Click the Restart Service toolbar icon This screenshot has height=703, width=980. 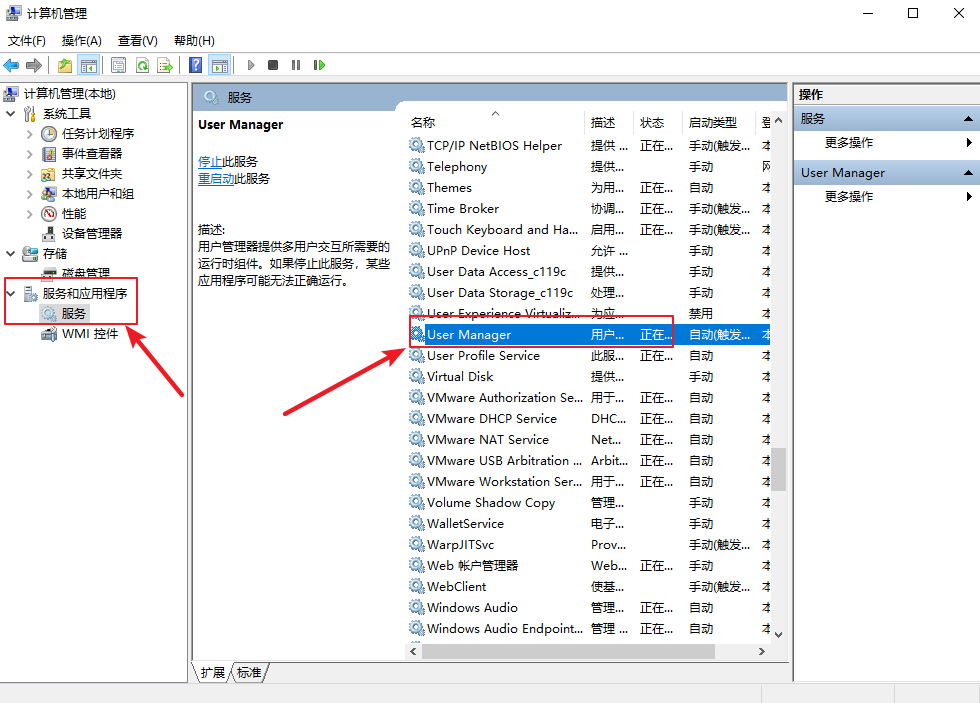click(x=319, y=65)
